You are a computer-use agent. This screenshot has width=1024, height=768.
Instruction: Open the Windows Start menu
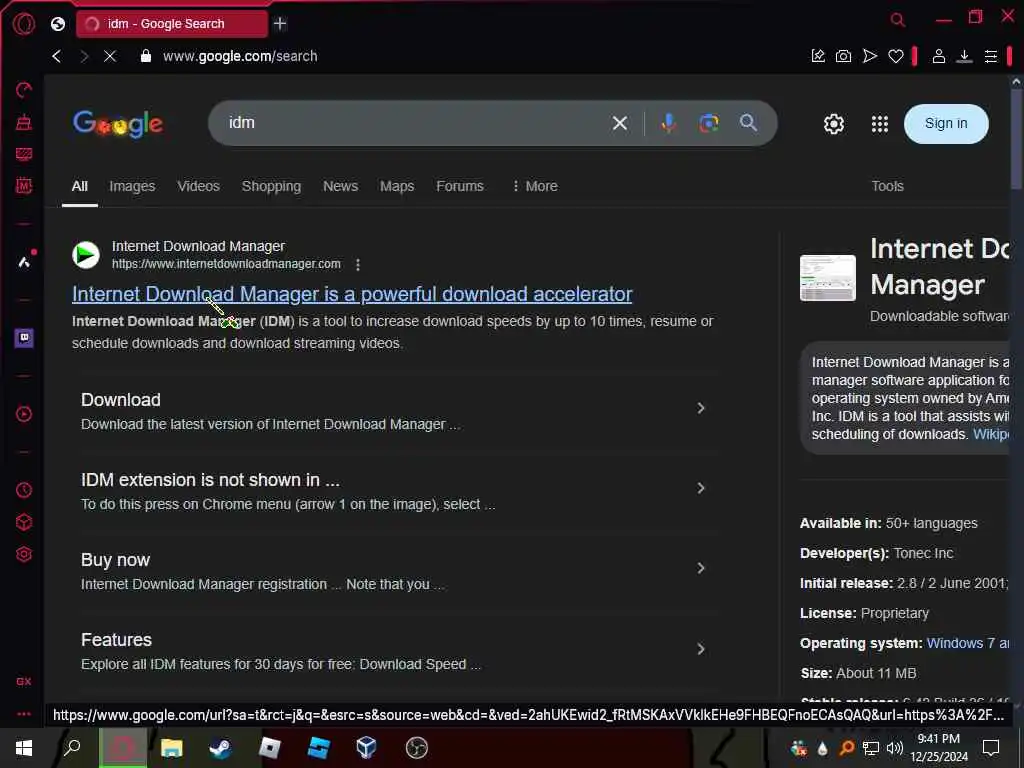tap(24, 747)
